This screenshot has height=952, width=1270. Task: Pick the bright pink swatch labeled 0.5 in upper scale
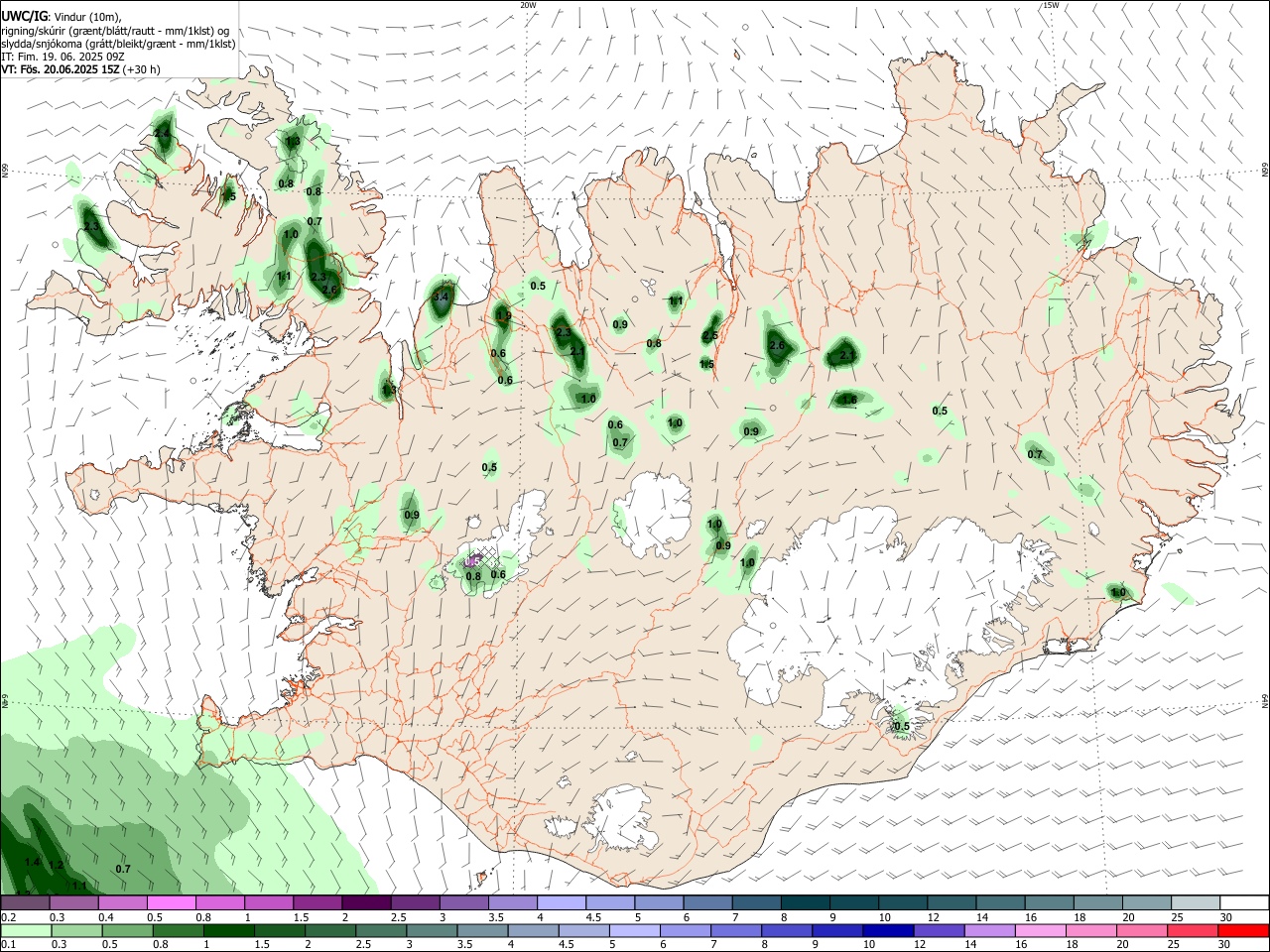coord(171,903)
